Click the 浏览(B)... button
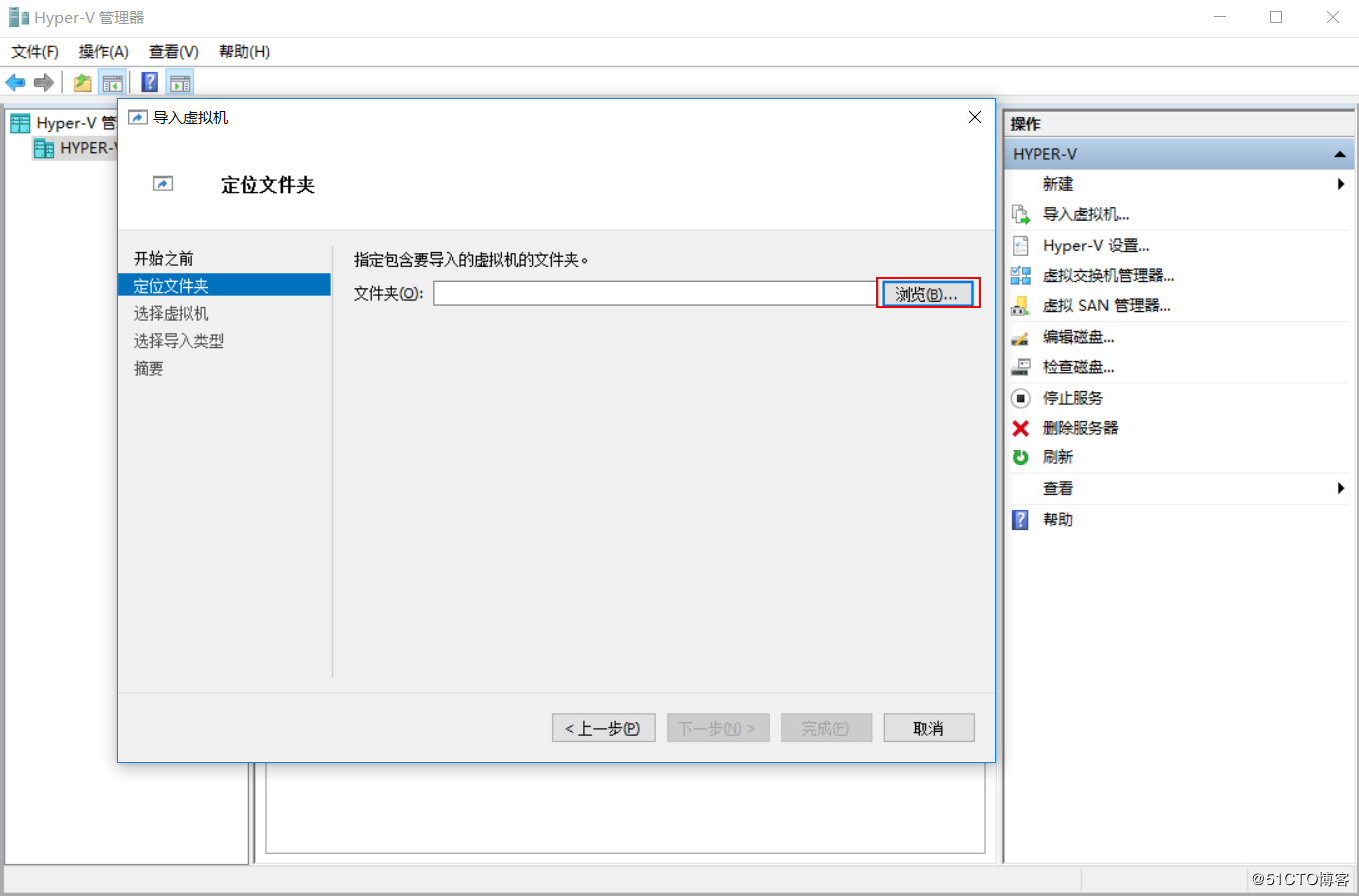This screenshot has height=896, width=1359. pos(927,292)
